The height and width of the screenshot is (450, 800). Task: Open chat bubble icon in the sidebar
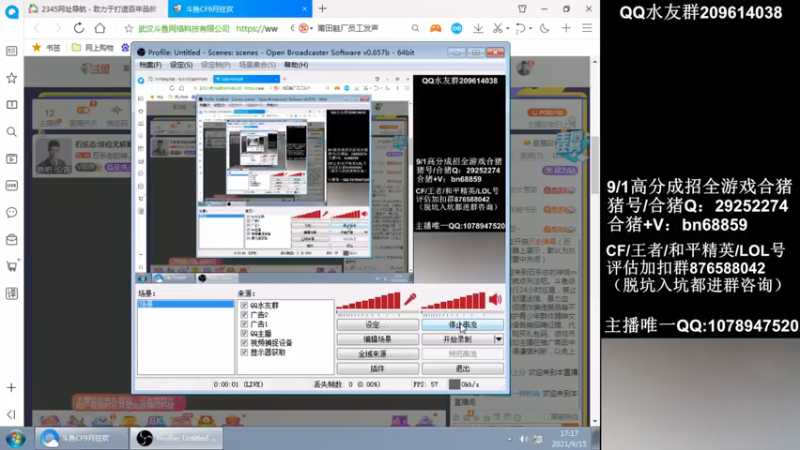[x=11, y=212]
